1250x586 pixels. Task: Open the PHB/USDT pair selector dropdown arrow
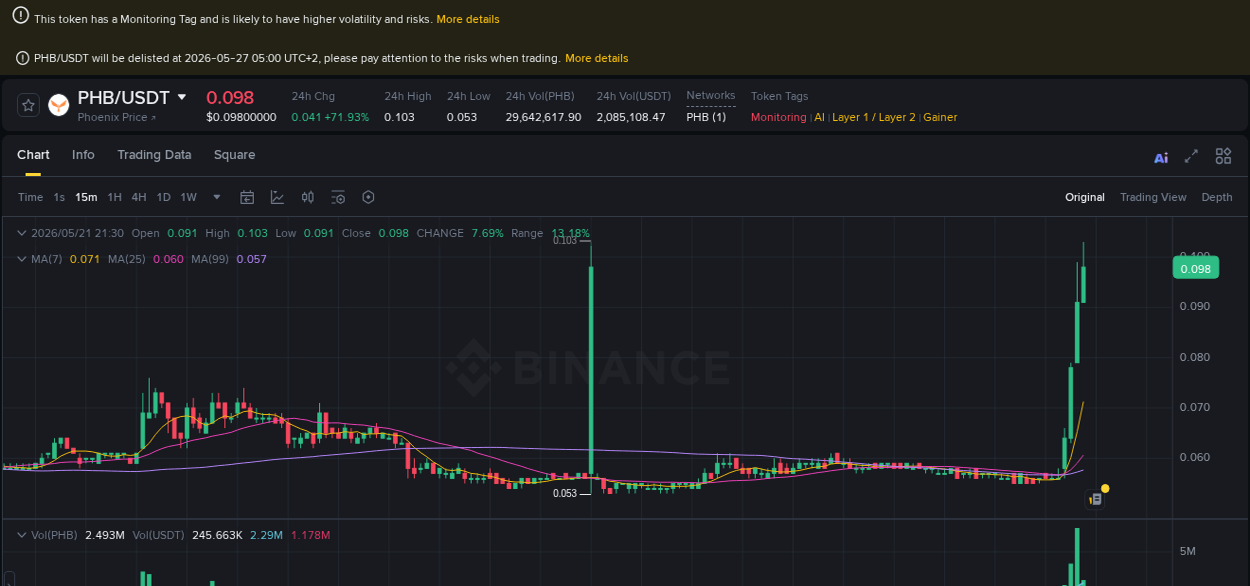(x=181, y=97)
